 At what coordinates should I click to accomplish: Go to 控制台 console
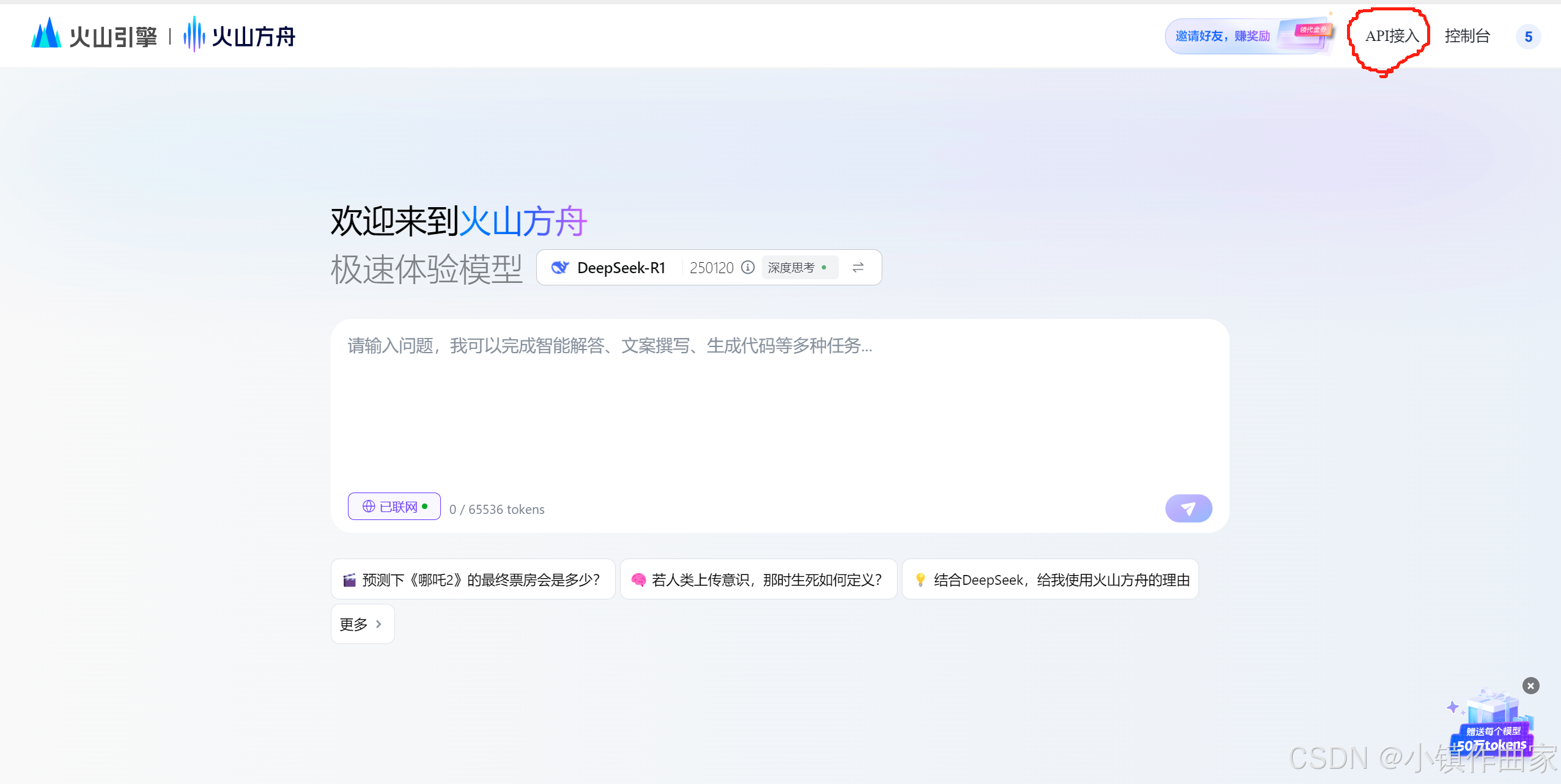point(1467,36)
